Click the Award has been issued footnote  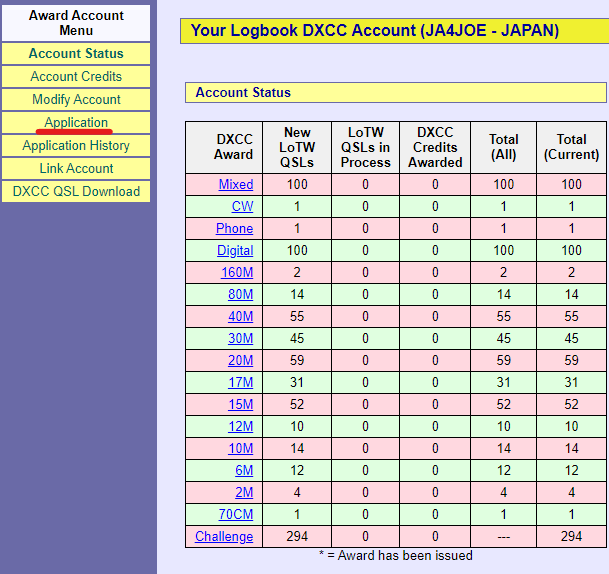396,555
